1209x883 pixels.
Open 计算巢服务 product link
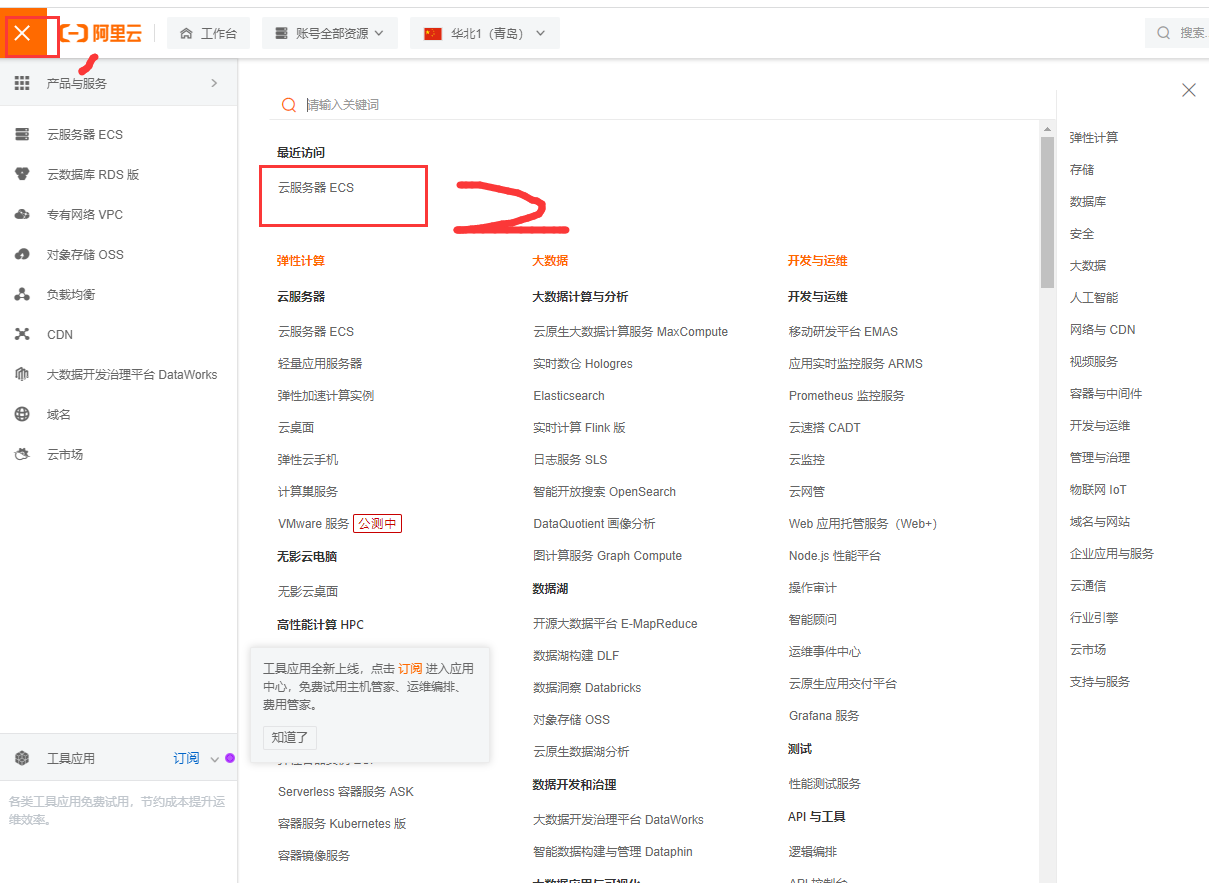[x=308, y=491]
